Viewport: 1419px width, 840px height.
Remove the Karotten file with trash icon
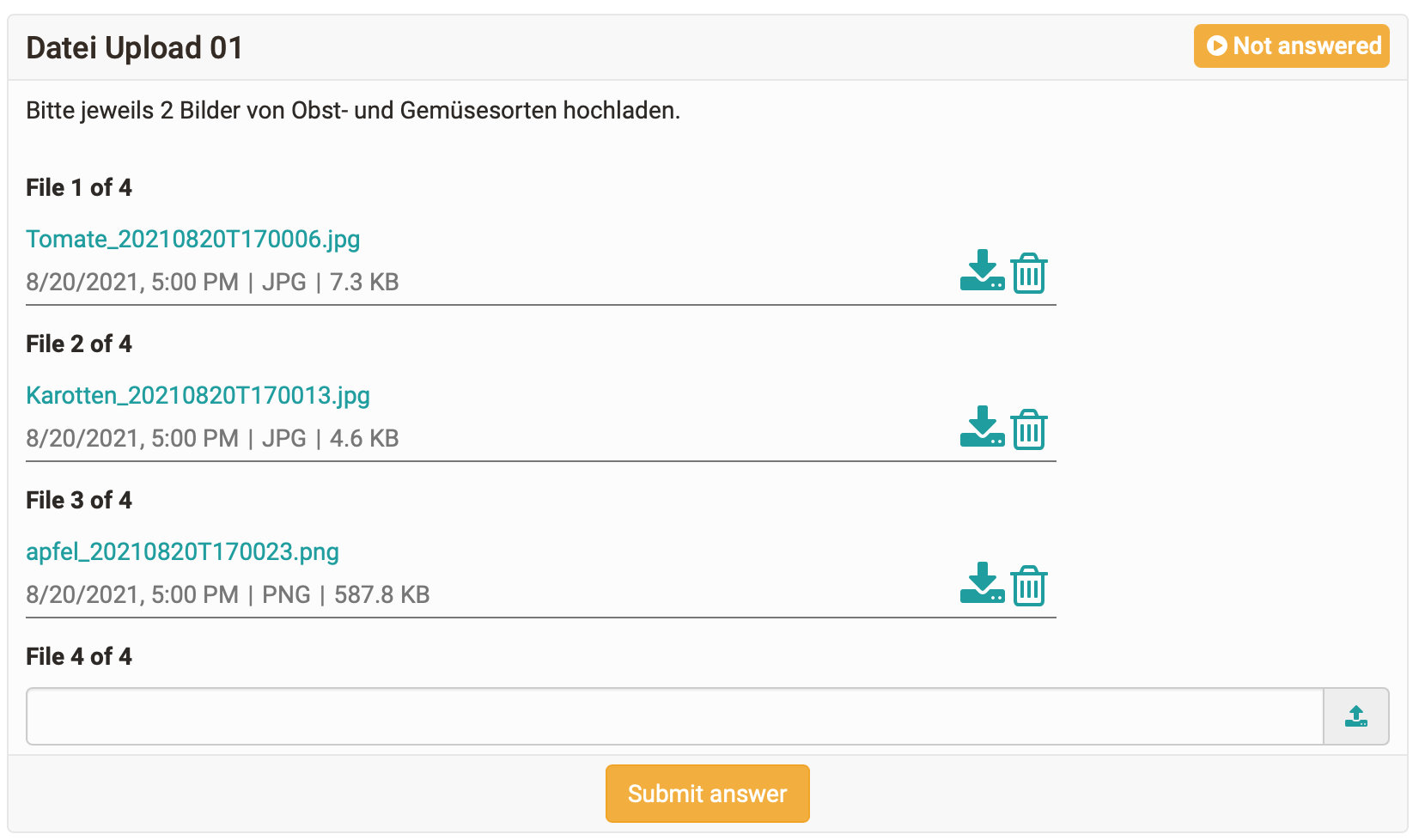tap(1028, 429)
